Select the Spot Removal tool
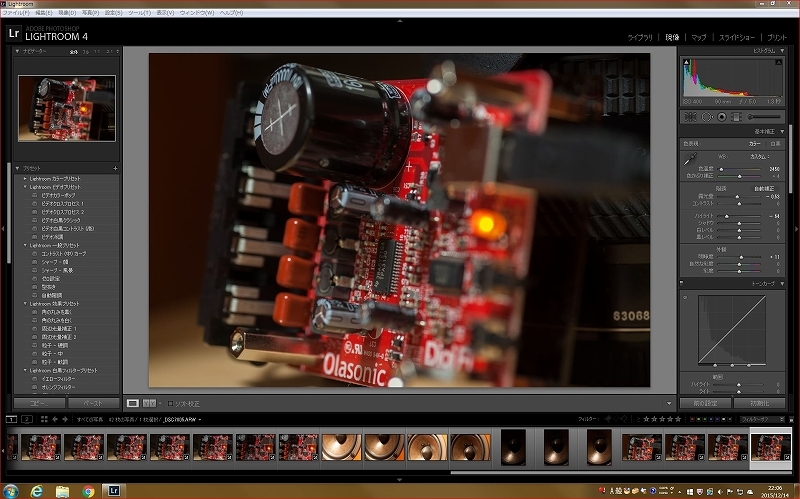 coord(707,117)
